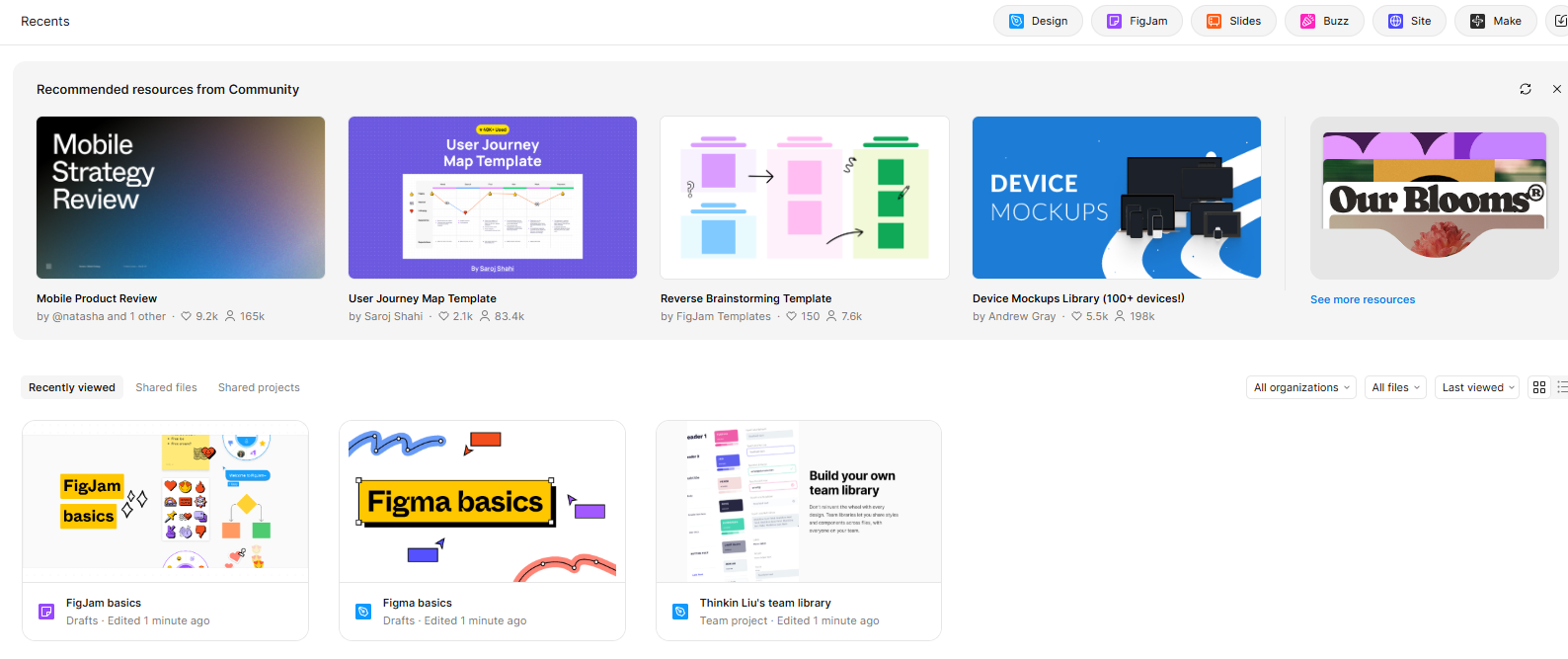Expand the All organizations dropdown

pyautogui.click(x=1300, y=387)
